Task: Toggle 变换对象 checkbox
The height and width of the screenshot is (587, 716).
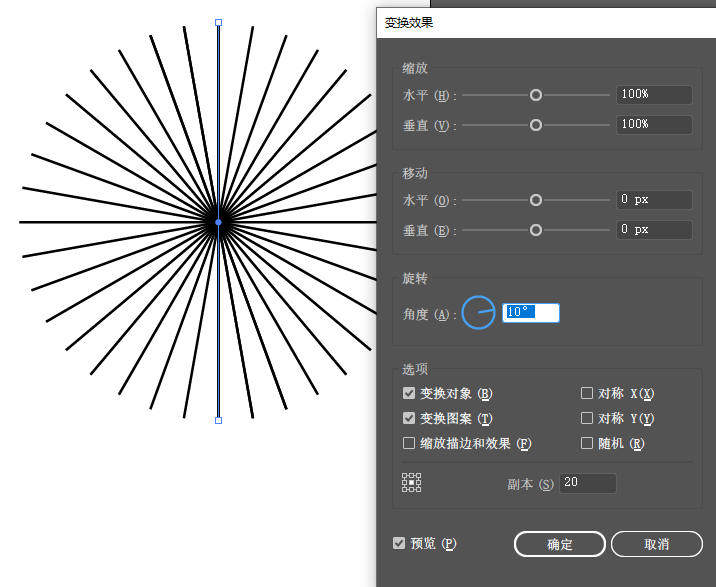Action: pyautogui.click(x=409, y=393)
